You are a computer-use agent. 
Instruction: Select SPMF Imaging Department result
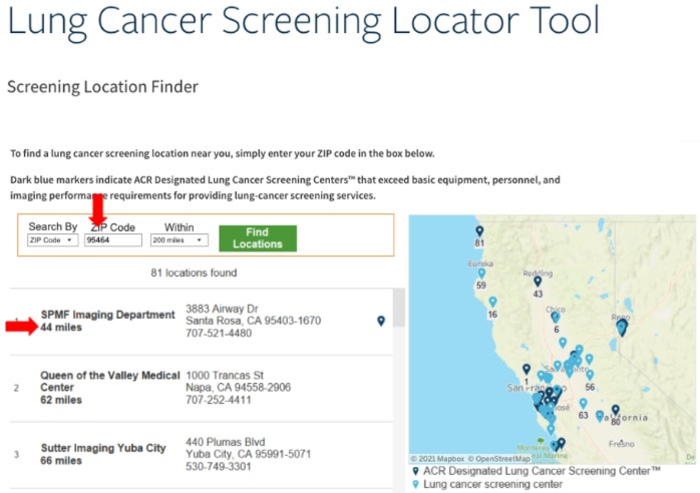[107, 314]
